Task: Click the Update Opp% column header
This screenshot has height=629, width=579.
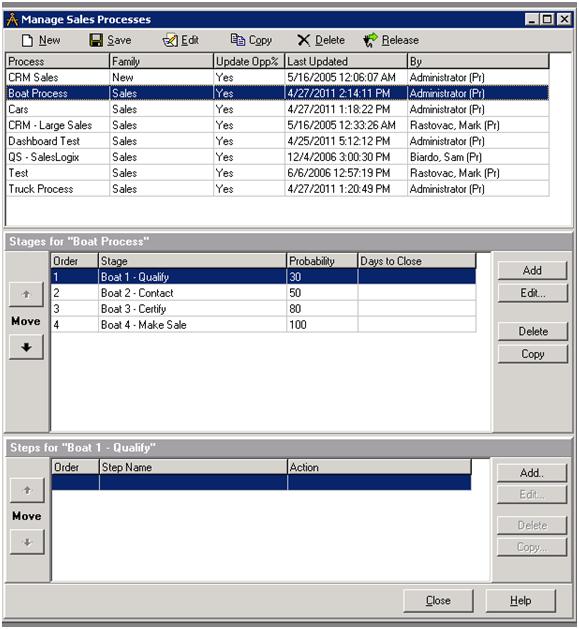Action: pos(249,61)
